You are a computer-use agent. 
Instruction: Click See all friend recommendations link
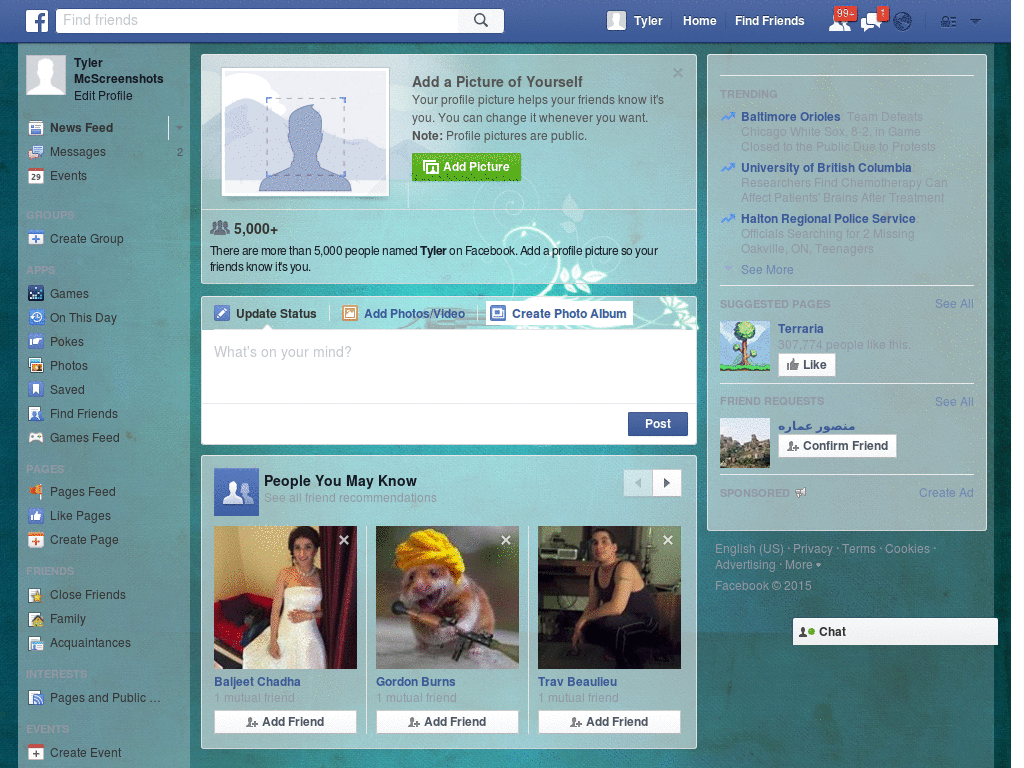click(x=350, y=498)
